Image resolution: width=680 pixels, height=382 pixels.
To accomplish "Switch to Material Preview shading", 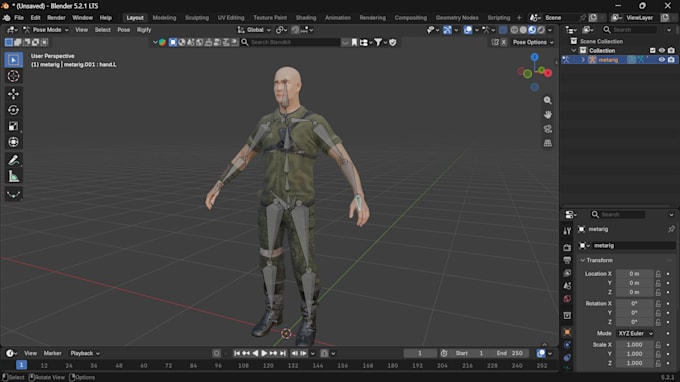I will pos(532,30).
